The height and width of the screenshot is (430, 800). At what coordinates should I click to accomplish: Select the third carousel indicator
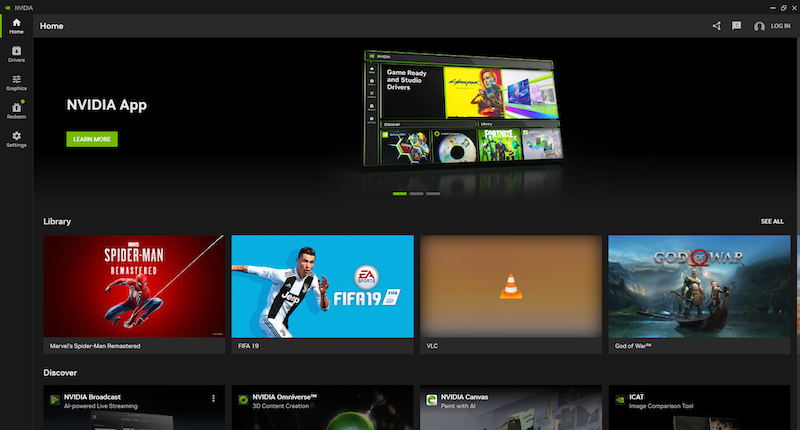point(433,194)
